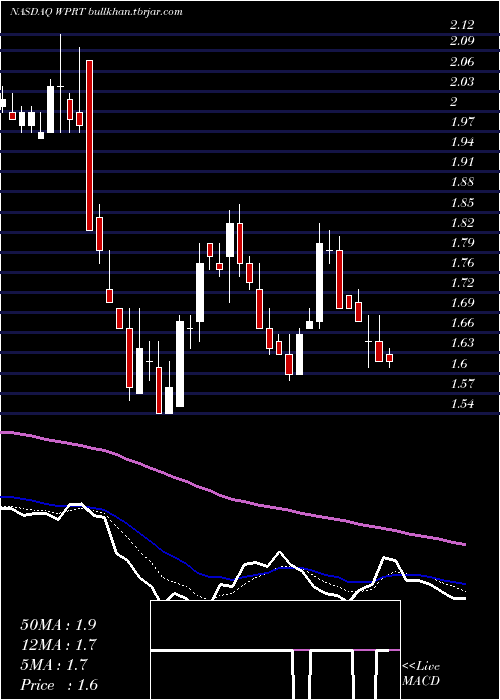Click the 1.63 price axis label
The height and width of the screenshot is (700, 500).
tap(462, 343)
